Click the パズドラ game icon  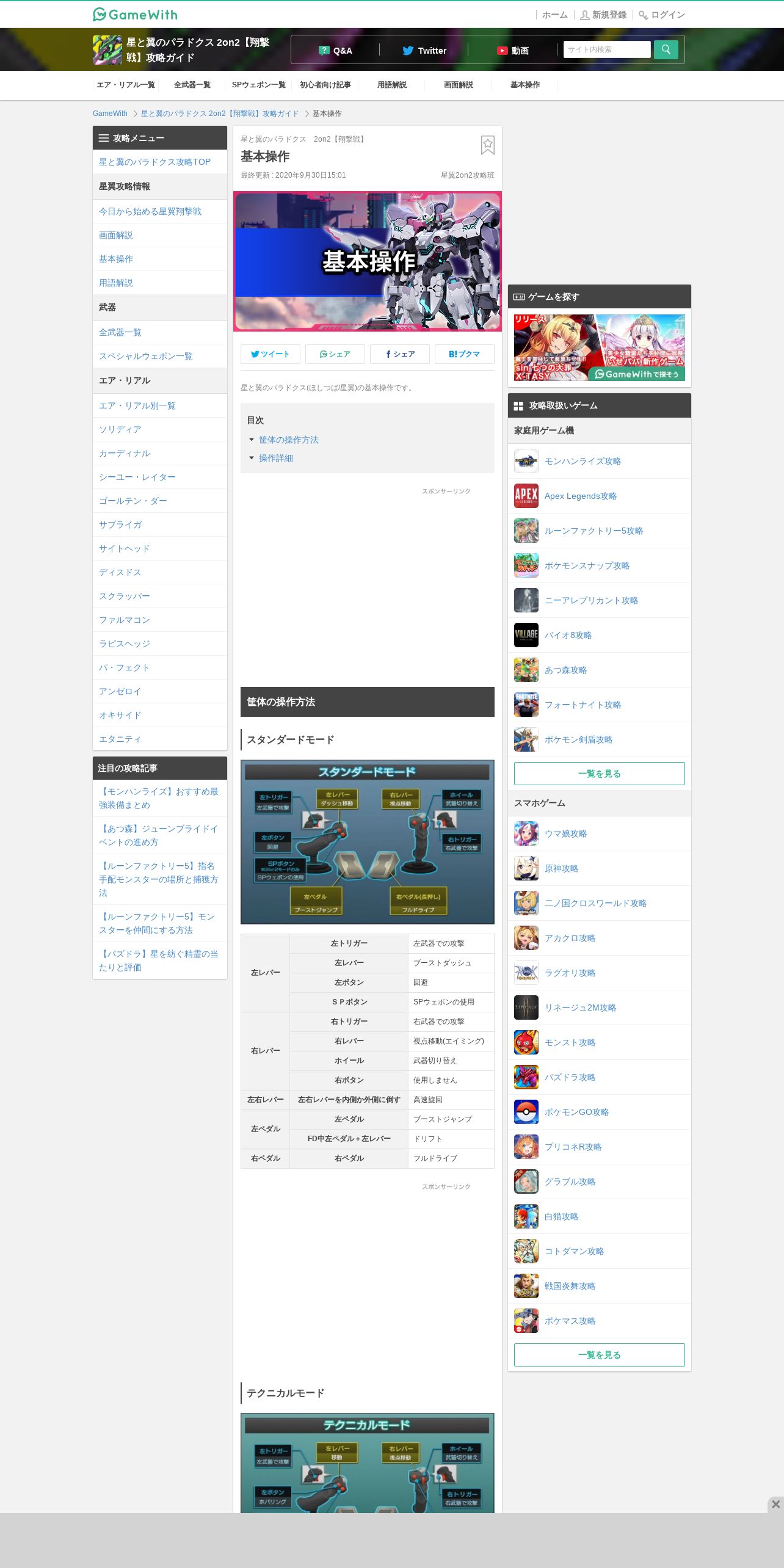point(526,1077)
